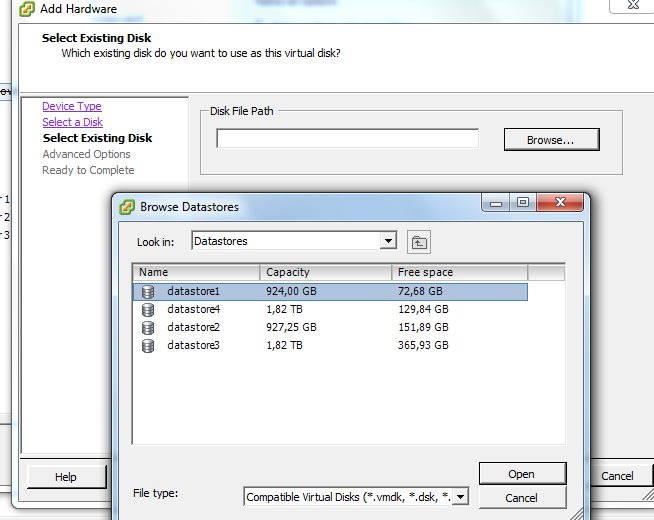
Task: Select datastore2 in the list
Action: [194, 327]
